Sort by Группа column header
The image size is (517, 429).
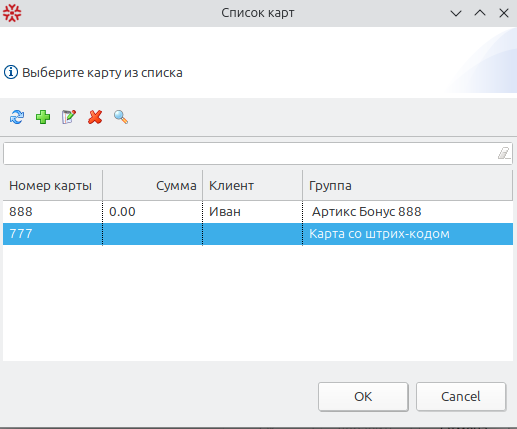pos(408,185)
